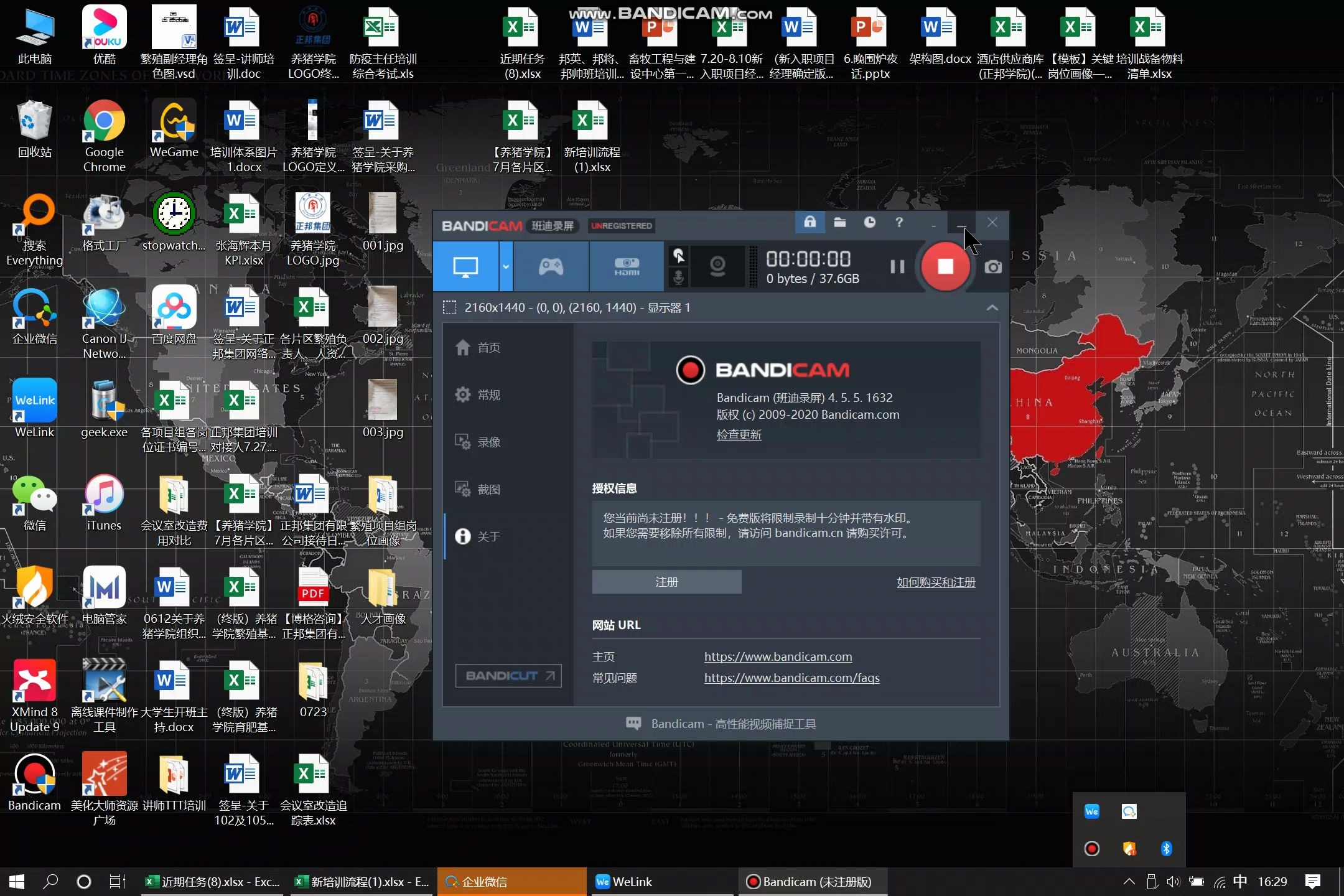Pause the Bandicam recording
This screenshot has height=896, width=1344.
[897, 266]
